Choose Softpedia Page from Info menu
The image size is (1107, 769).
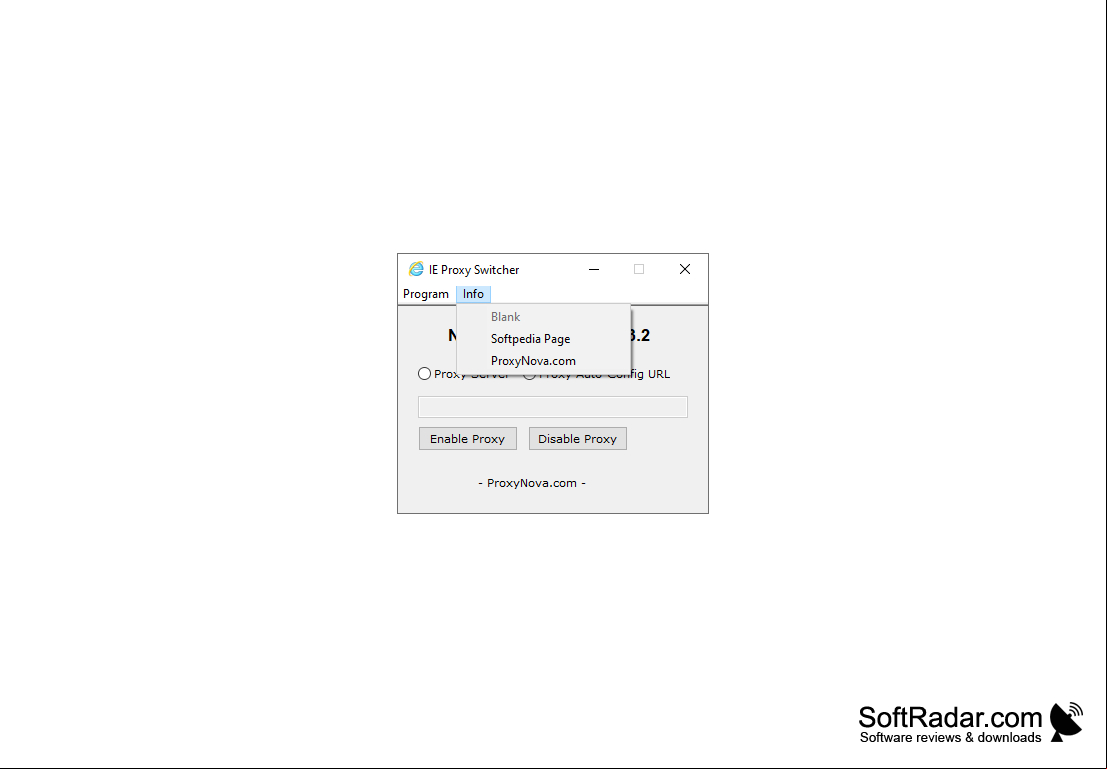(x=543, y=339)
